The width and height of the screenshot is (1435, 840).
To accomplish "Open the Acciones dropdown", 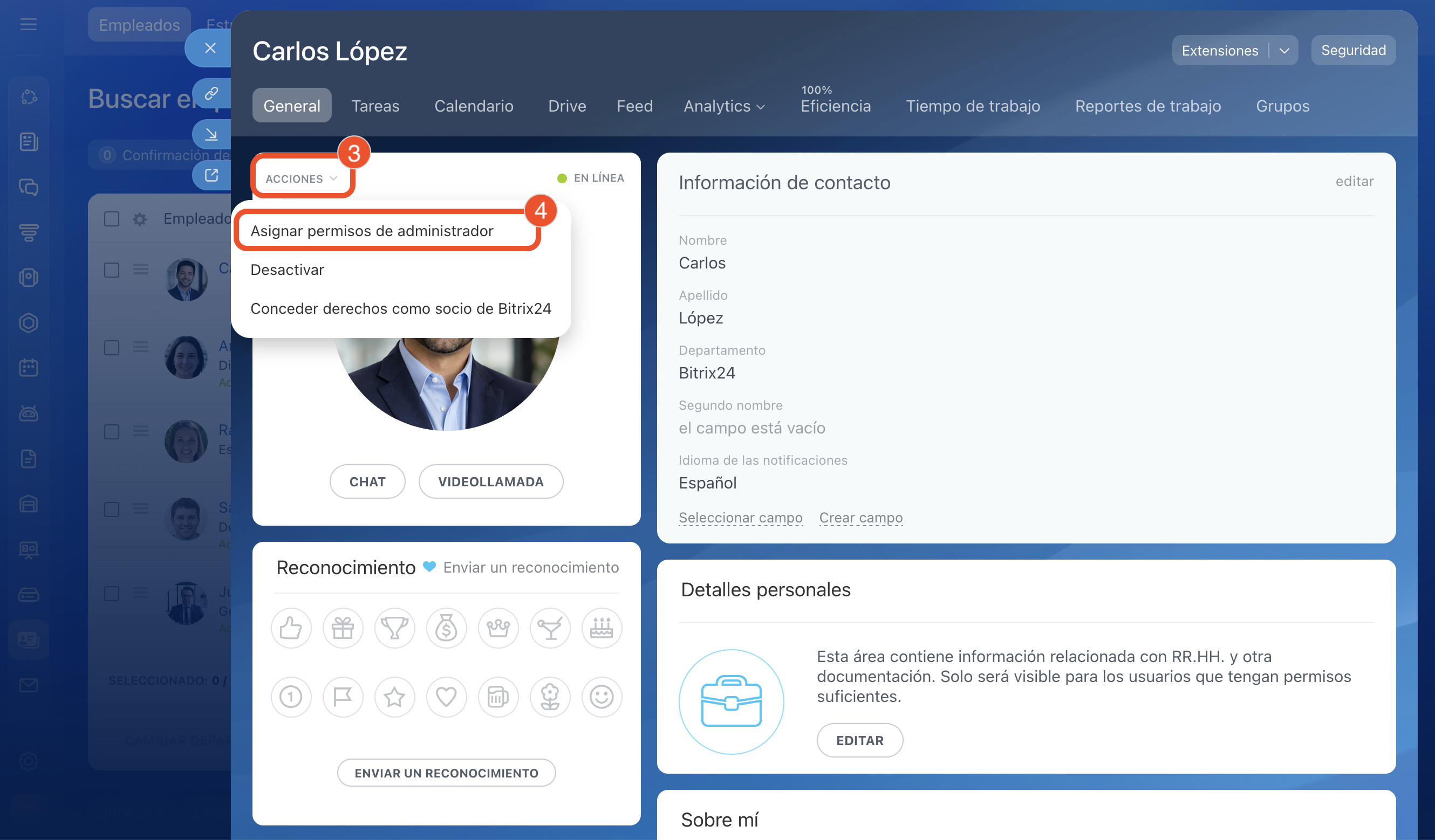I will [301, 178].
